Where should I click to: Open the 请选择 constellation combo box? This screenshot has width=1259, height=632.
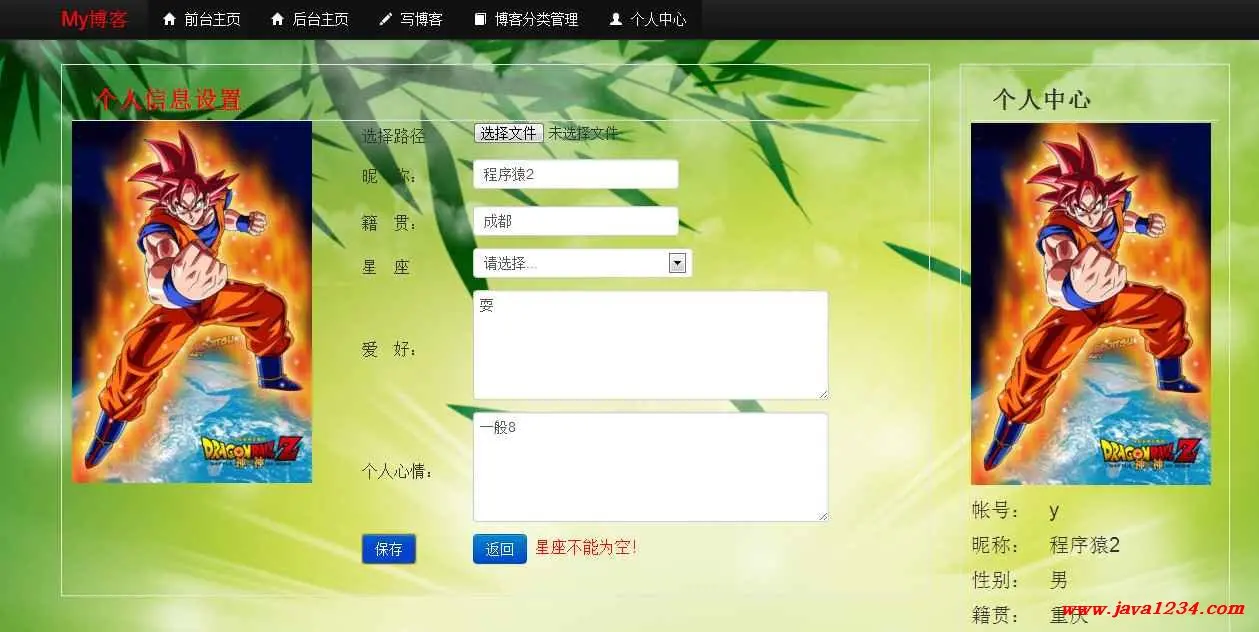pos(570,263)
